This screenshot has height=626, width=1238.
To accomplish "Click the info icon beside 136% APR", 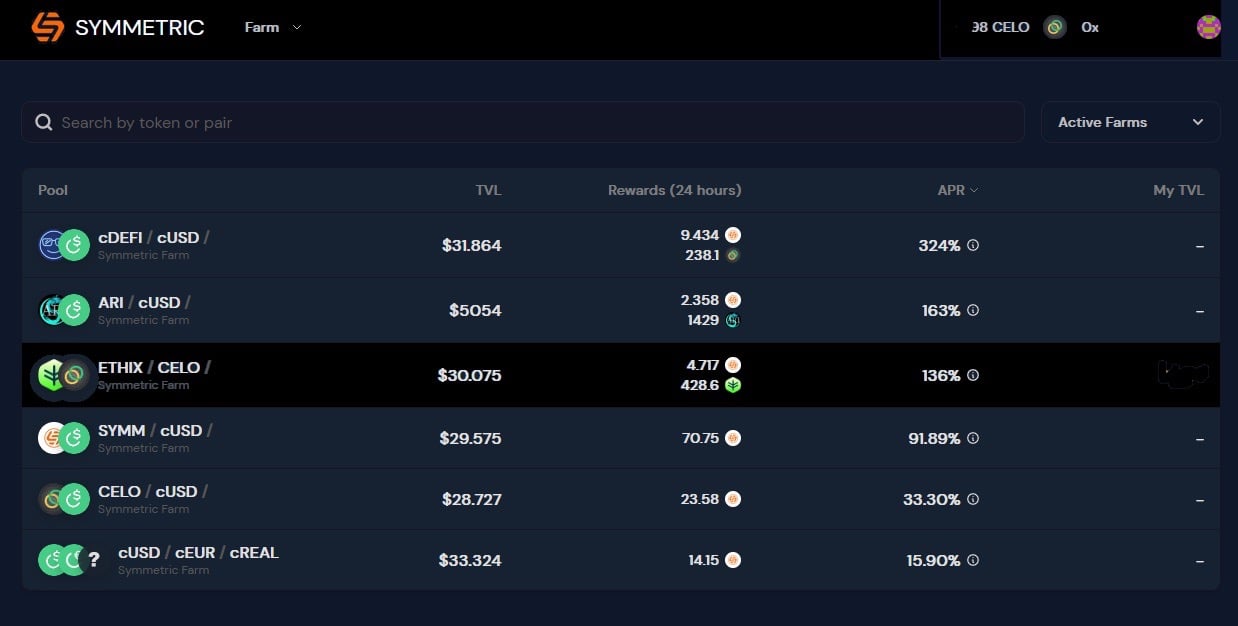I will tap(973, 375).
